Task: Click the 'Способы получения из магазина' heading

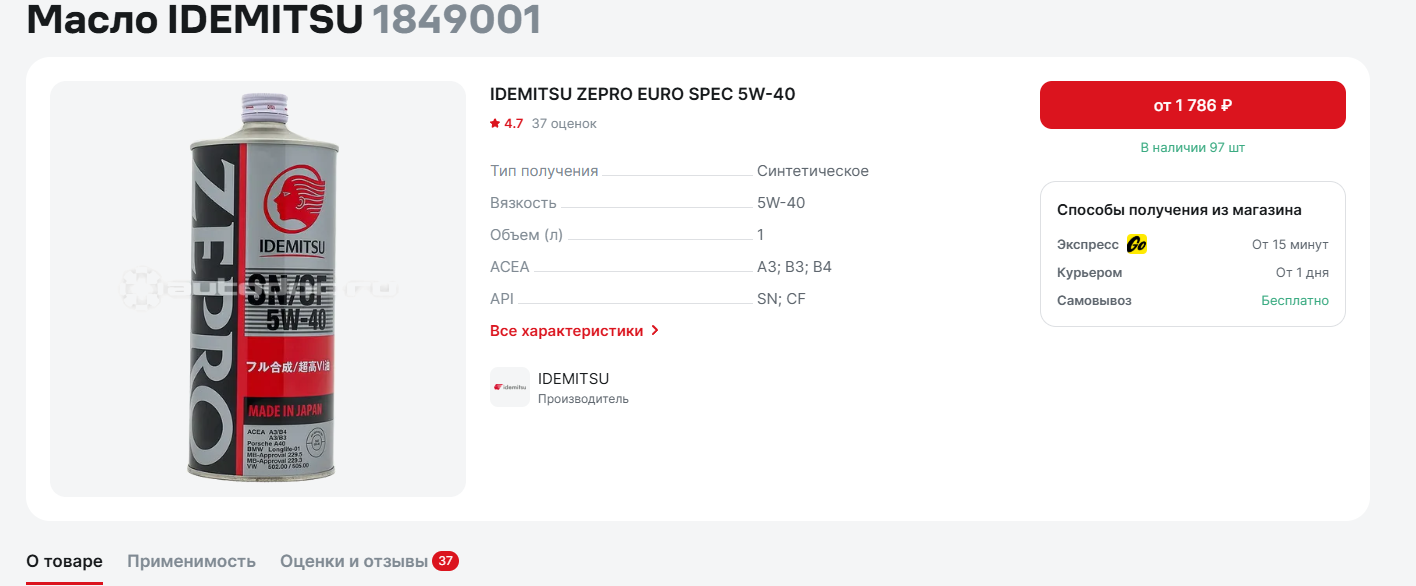Action: [1179, 210]
